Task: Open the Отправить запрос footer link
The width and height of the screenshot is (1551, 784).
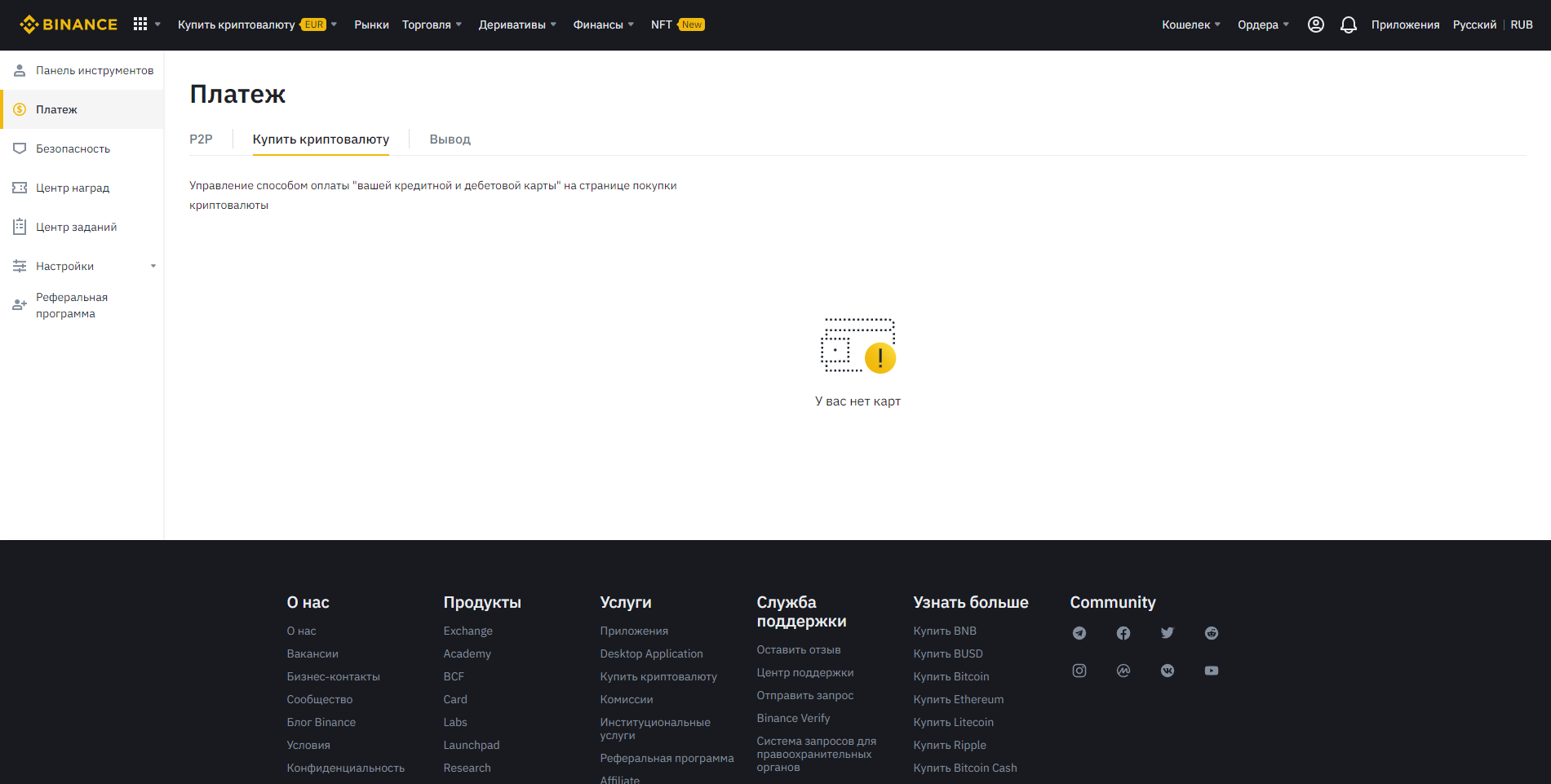Action: [804, 695]
